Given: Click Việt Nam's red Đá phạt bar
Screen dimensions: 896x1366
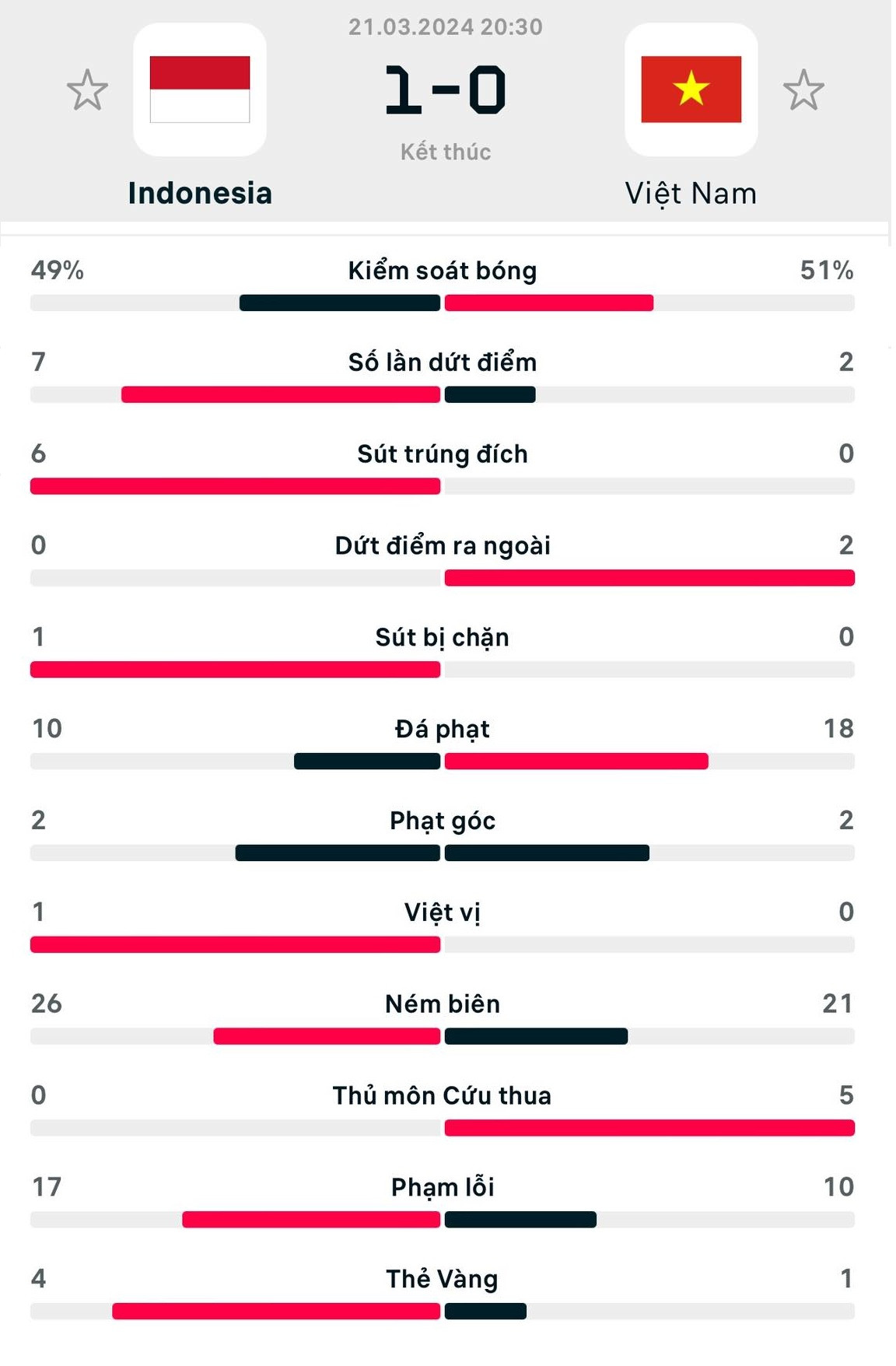Looking at the screenshot, I should 576,762.
